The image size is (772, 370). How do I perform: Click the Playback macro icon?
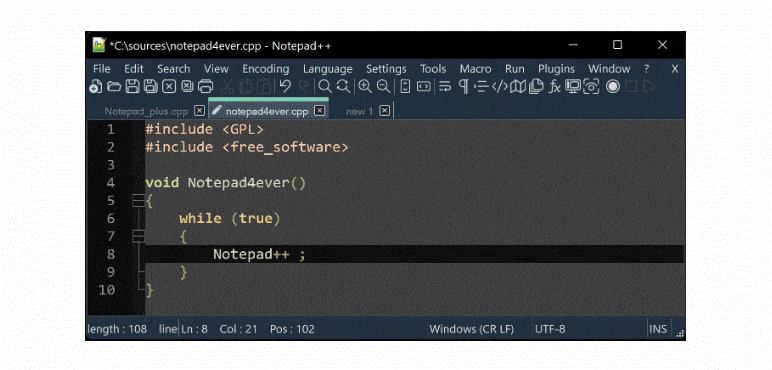point(649,87)
